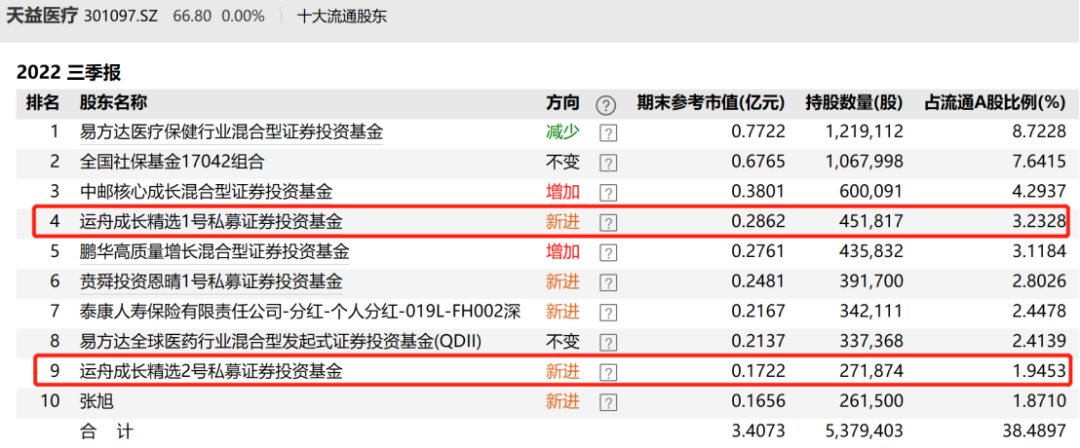Select shareholder 全国社保基金17042组合
This screenshot has height=448, width=1080.
[172, 162]
